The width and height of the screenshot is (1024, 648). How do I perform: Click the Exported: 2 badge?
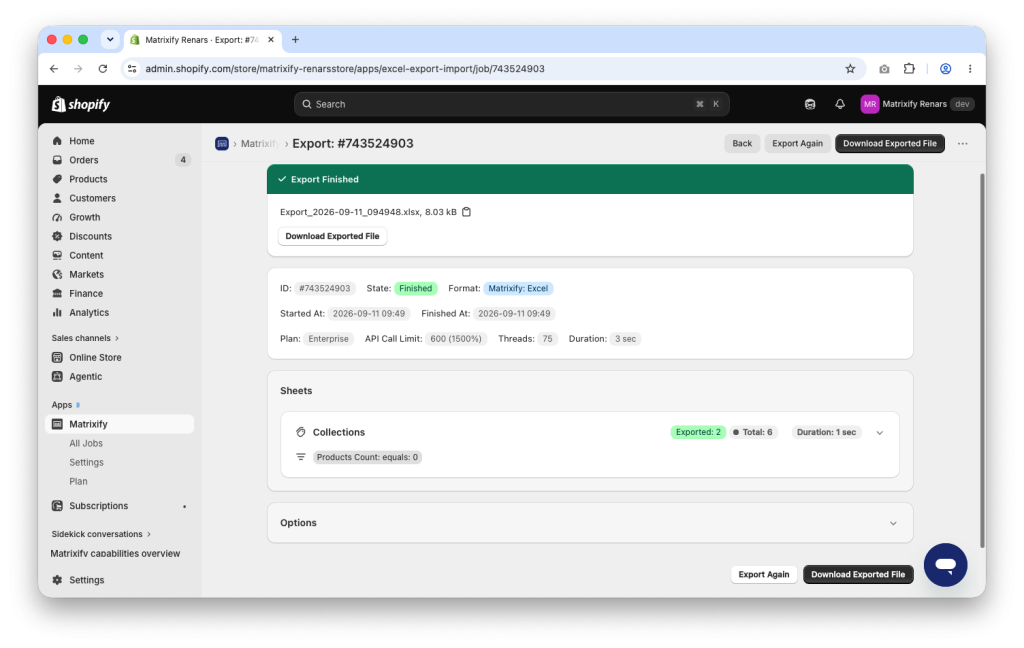coord(698,432)
